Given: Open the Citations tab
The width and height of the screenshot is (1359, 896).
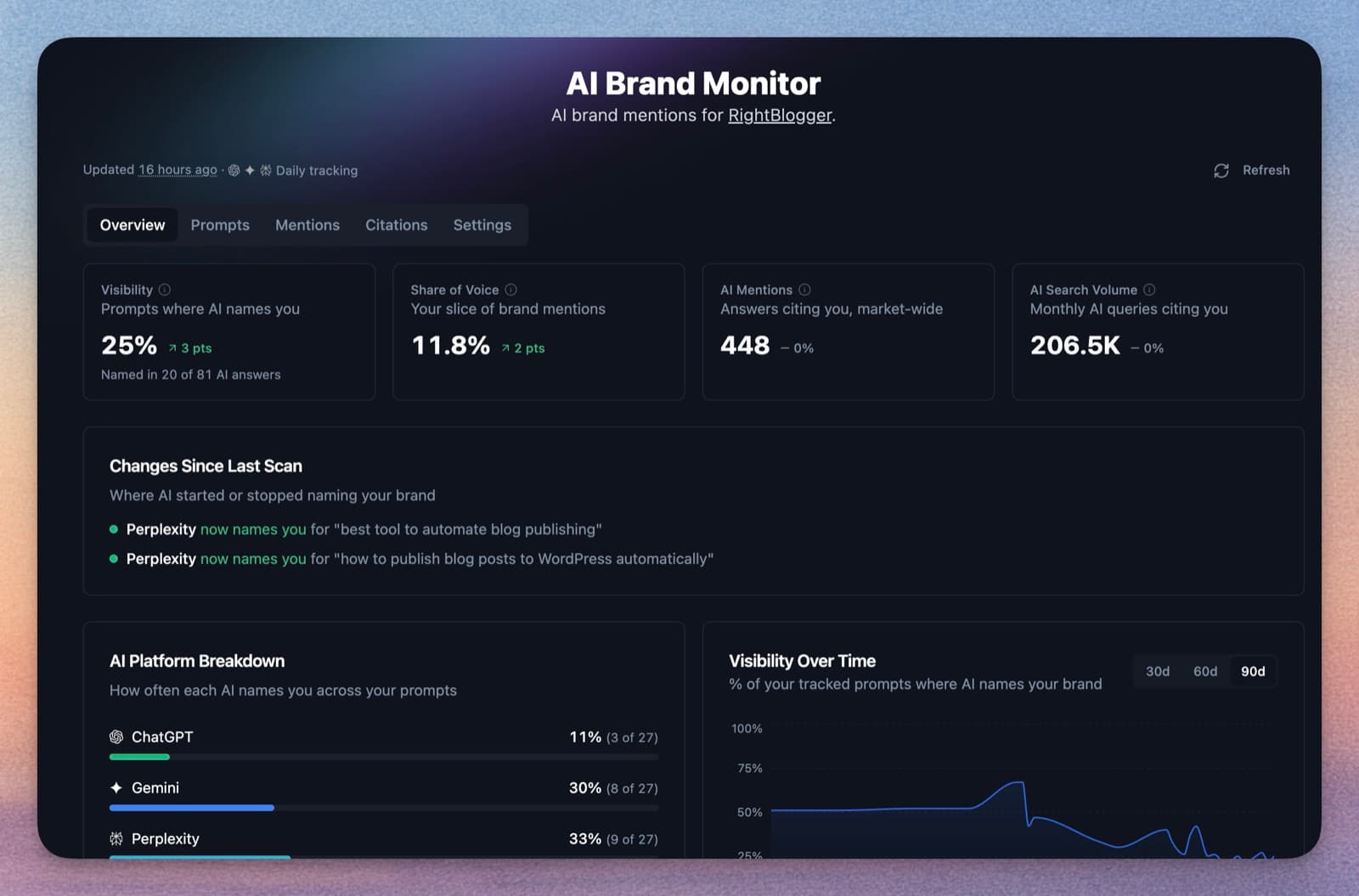Looking at the screenshot, I should click(397, 225).
